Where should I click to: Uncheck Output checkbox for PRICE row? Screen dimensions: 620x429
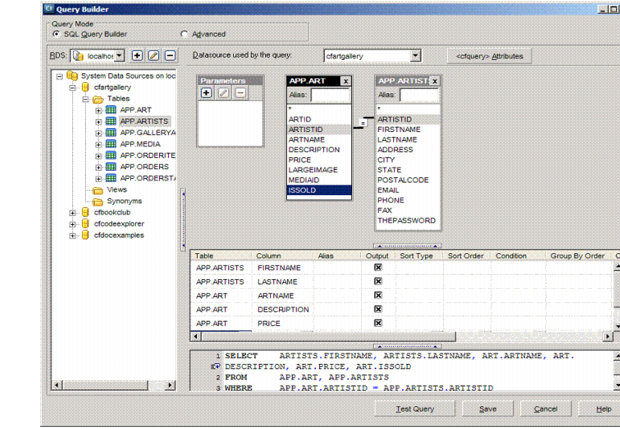point(378,324)
